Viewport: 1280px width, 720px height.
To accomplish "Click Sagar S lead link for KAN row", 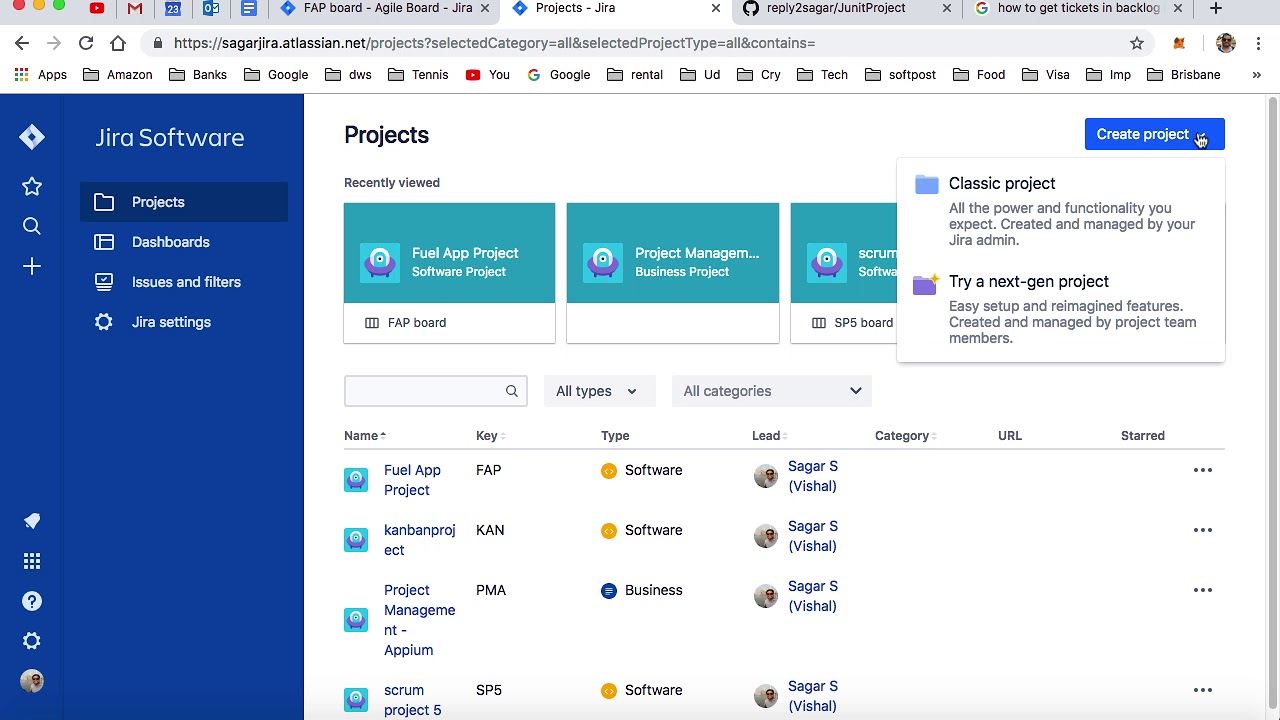I will pos(812,536).
